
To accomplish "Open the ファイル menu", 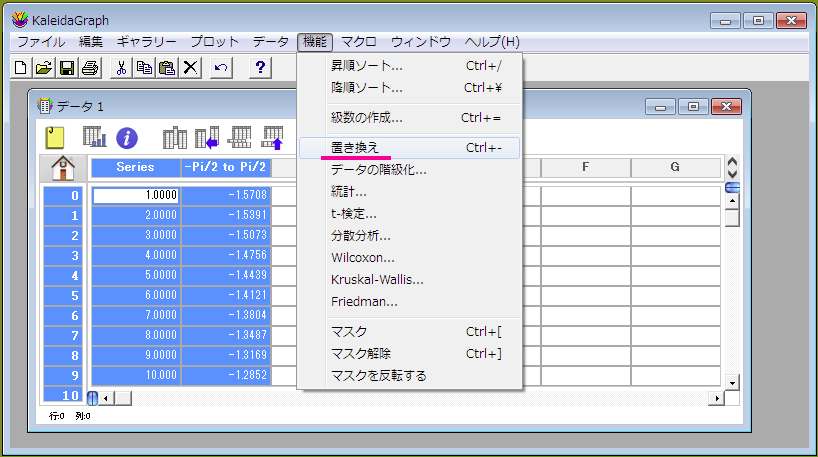I will click(x=41, y=42).
